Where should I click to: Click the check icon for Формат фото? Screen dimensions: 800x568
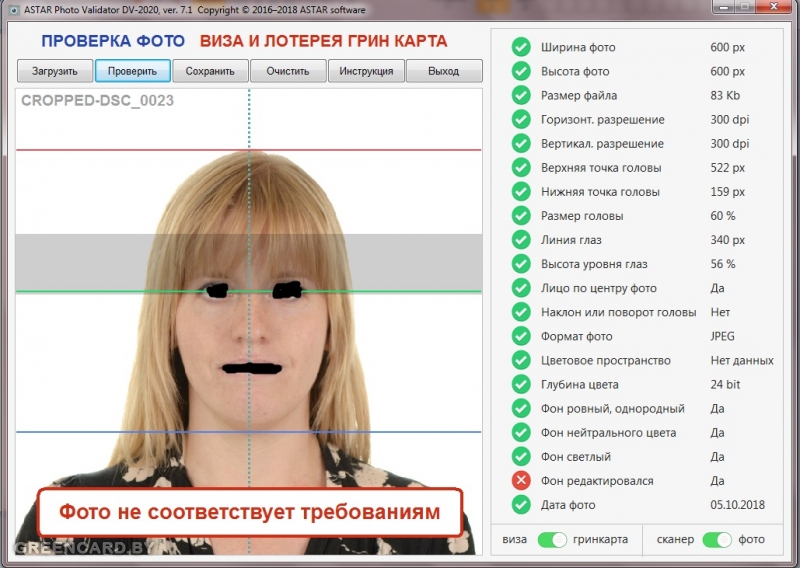click(521, 336)
